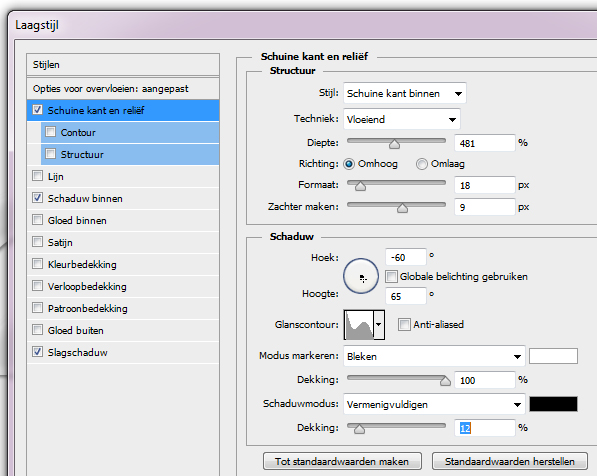Click the Formaat value field
This screenshot has width=597, height=476.
(x=485, y=185)
